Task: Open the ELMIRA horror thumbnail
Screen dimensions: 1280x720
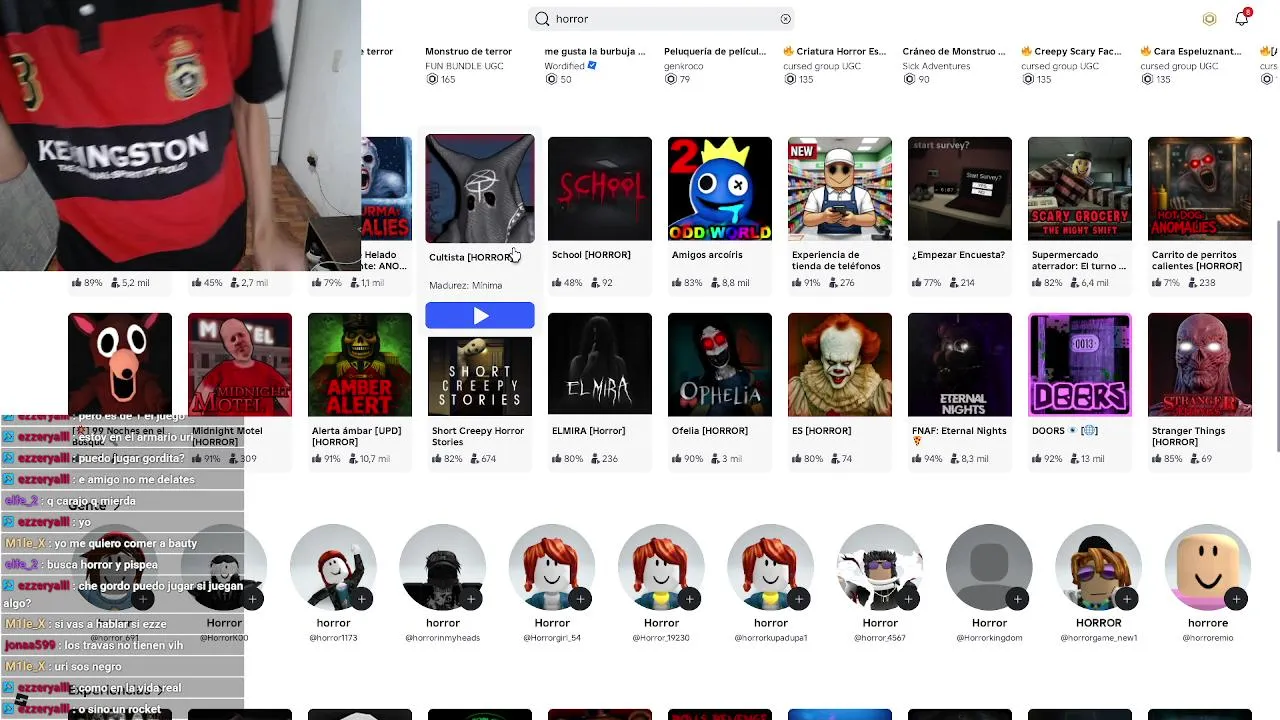Action: pyautogui.click(x=600, y=365)
